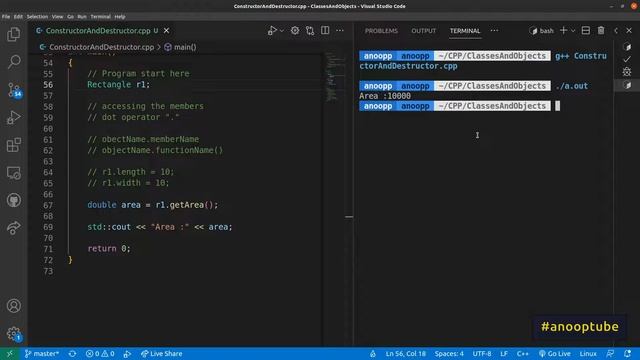Open Source Control view with badge
The height and width of the screenshot is (360, 640).
(14, 90)
